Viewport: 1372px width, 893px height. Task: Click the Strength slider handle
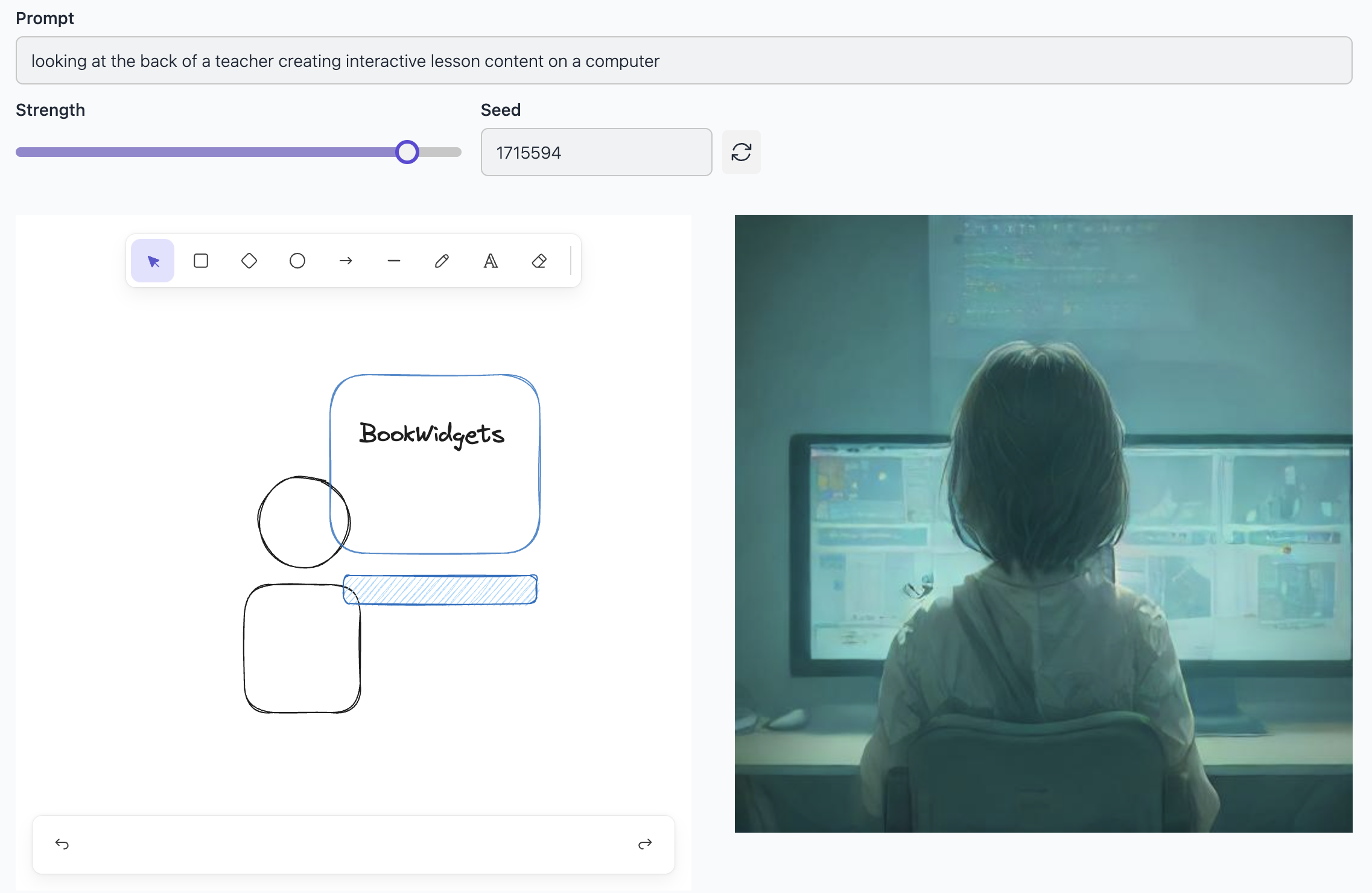tap(407, 152)
